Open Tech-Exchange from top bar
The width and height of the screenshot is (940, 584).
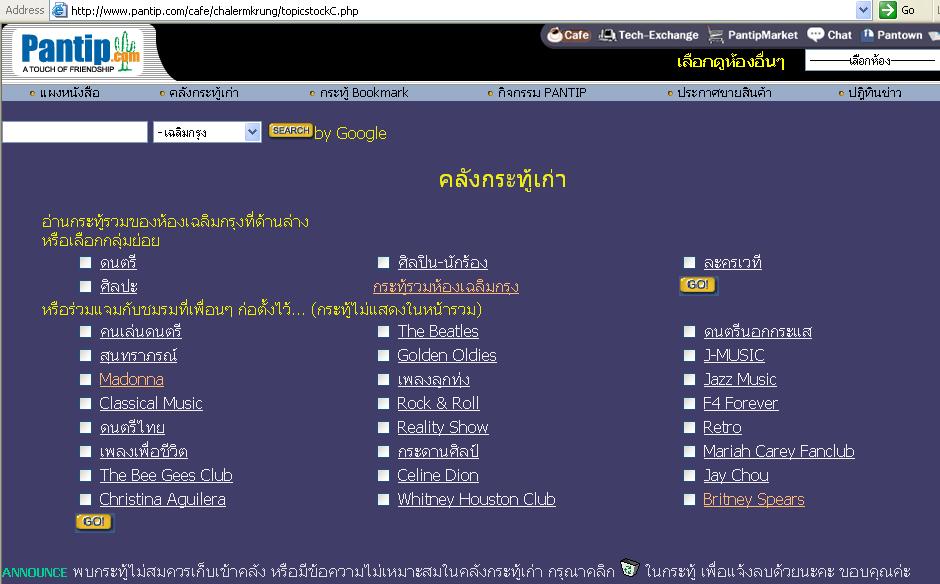(649, 35)
